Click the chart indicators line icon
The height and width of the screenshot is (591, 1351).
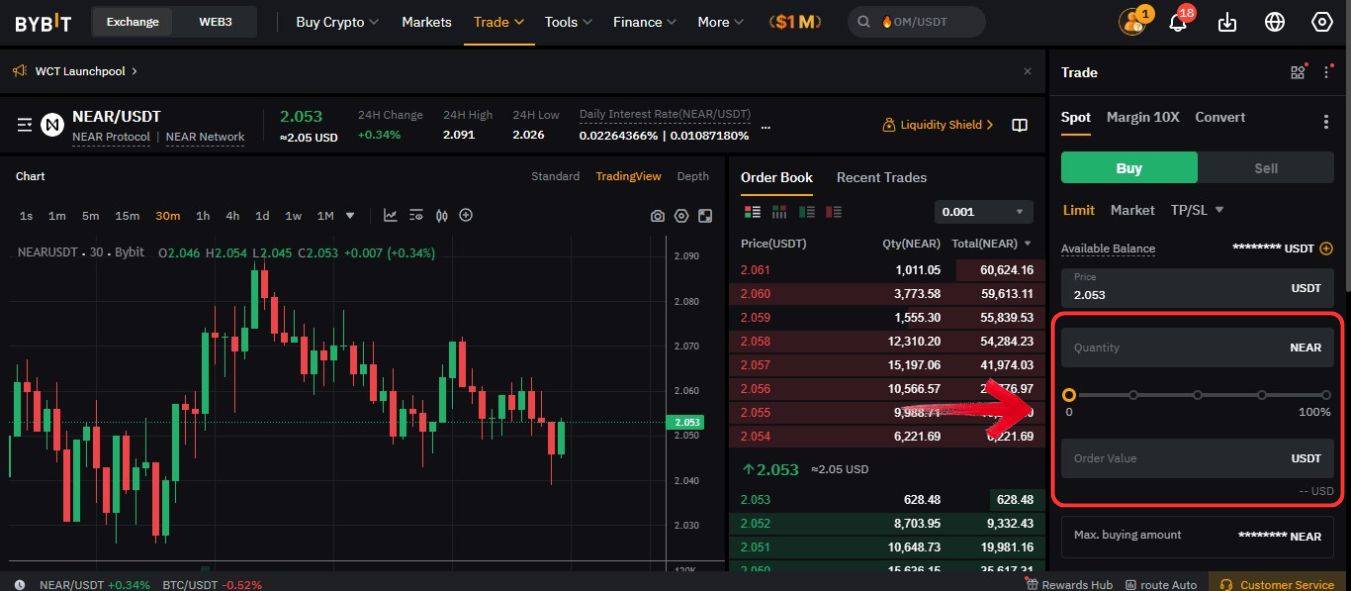point(390,215)
